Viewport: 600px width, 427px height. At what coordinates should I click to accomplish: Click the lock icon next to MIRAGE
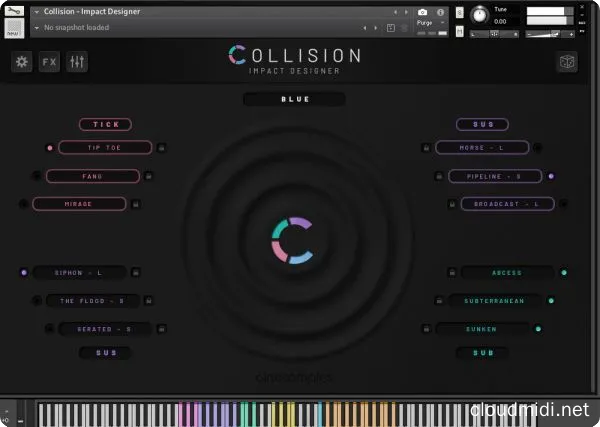coord(135,204)
